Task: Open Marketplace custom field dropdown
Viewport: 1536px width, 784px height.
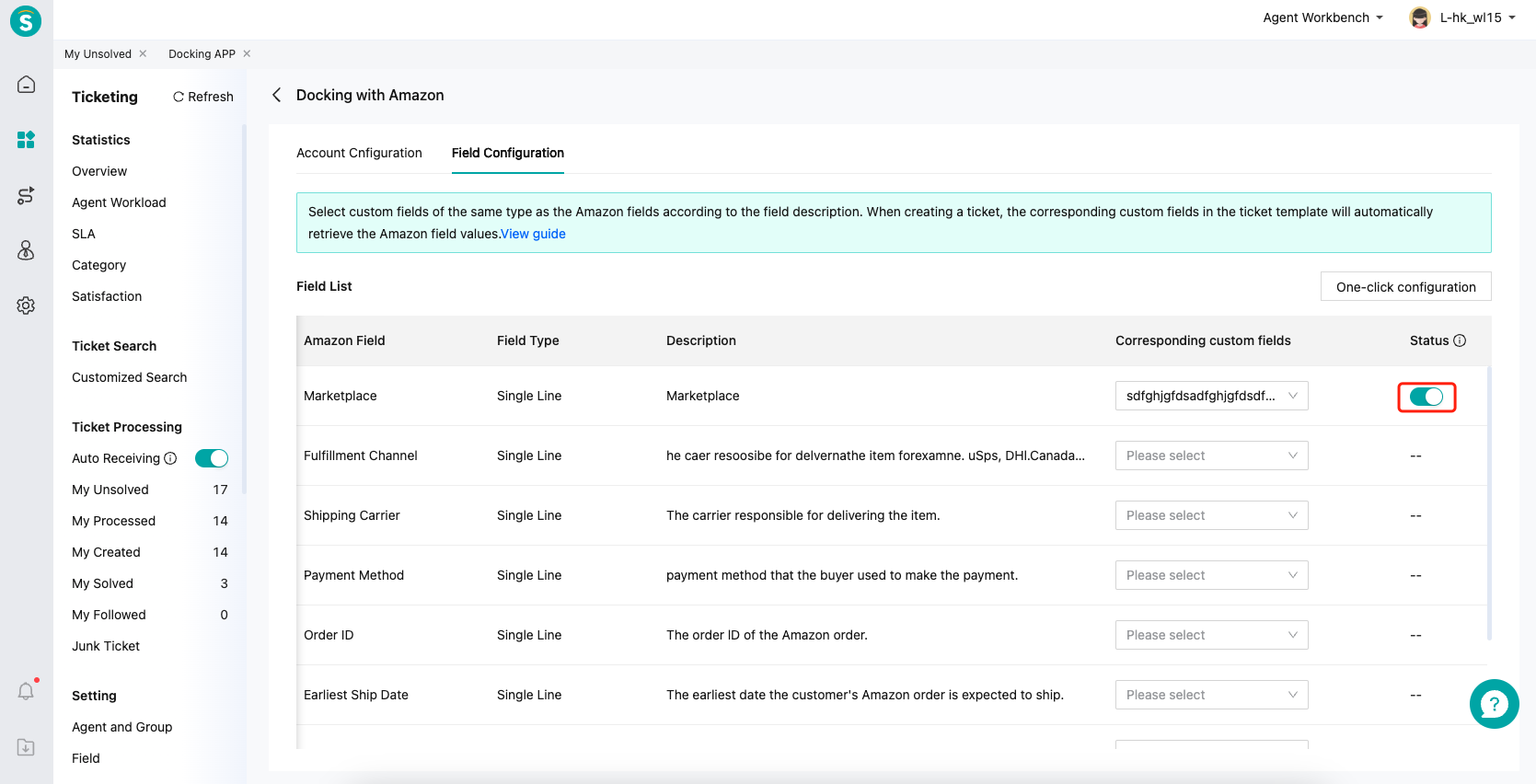Action: point(1211,396)
